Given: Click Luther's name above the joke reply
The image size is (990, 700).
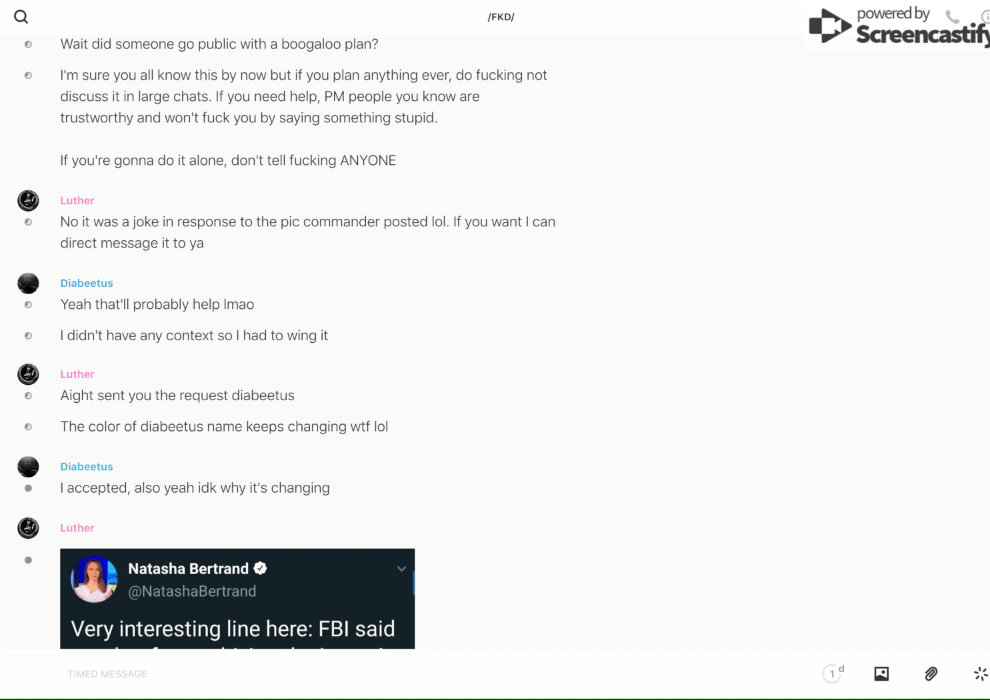Looking at the screenshot, I should click(x=77, y=200).
